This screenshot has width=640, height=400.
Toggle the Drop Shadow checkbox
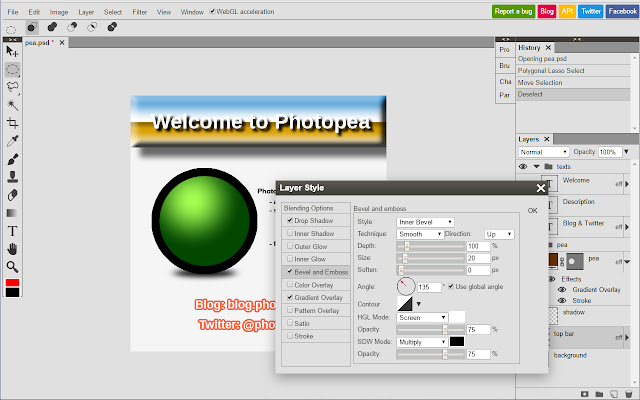[x=290, y=220]
